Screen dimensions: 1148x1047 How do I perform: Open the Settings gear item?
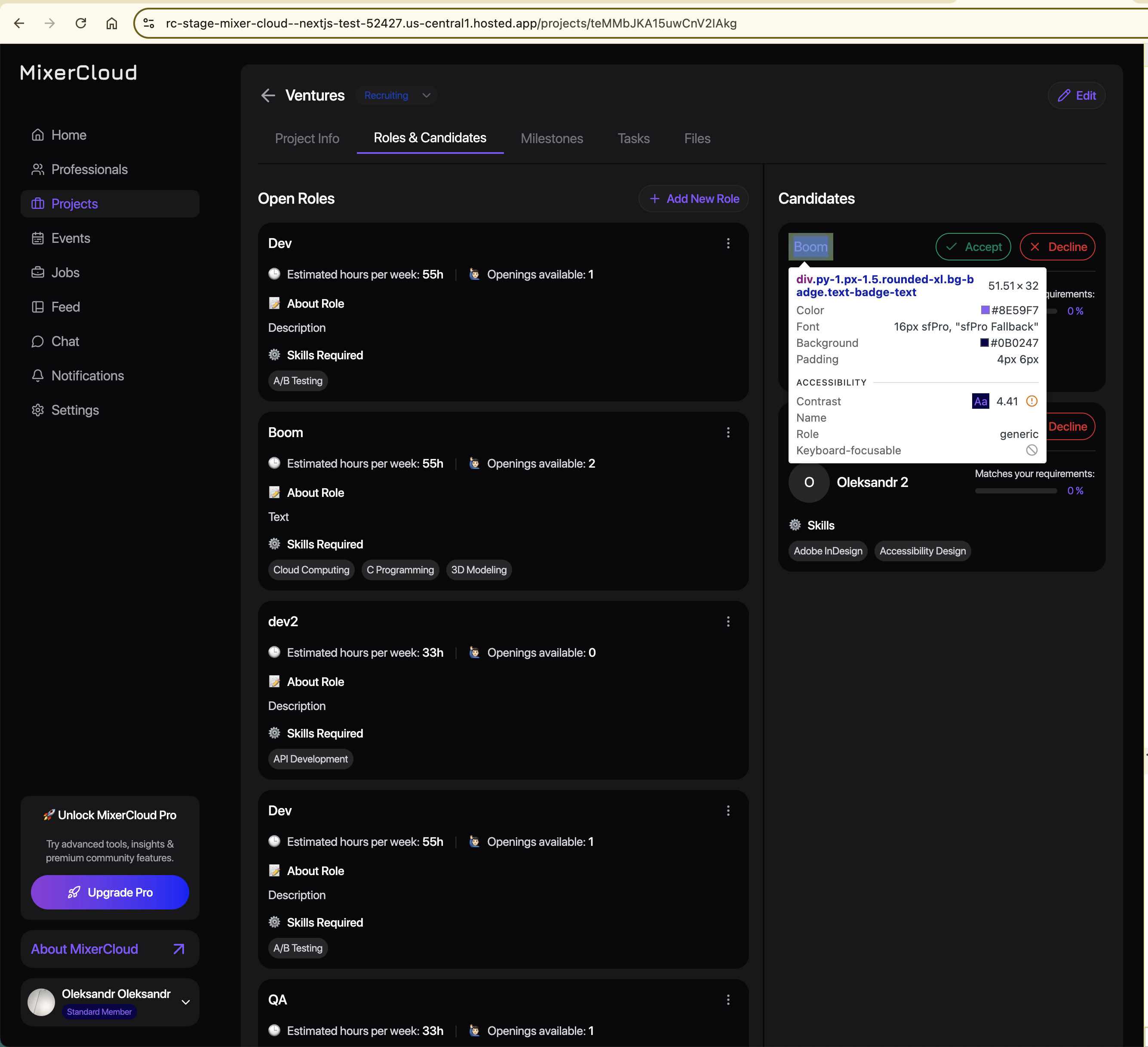(x=74, y=410)
